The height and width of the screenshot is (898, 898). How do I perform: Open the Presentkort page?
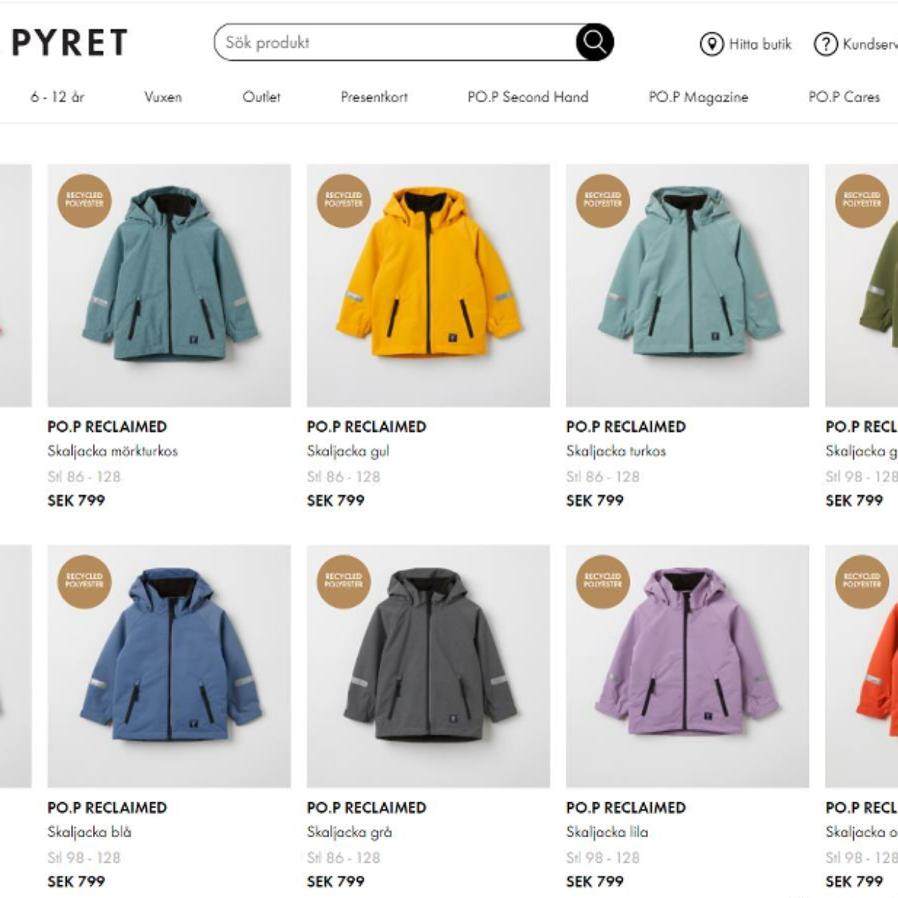tap(374, 97)
